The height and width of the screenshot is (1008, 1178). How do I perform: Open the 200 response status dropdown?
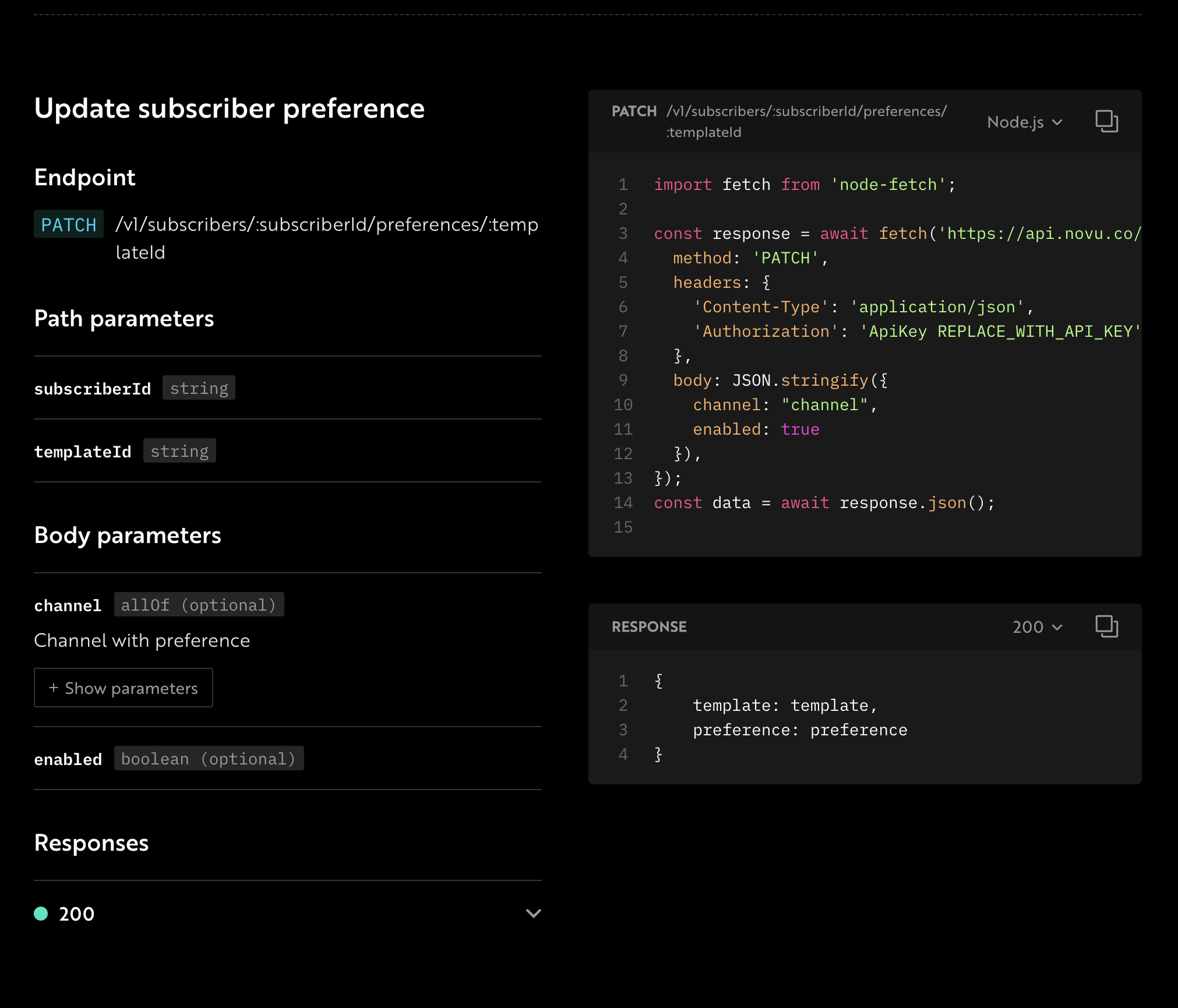tap(1037, 627)
